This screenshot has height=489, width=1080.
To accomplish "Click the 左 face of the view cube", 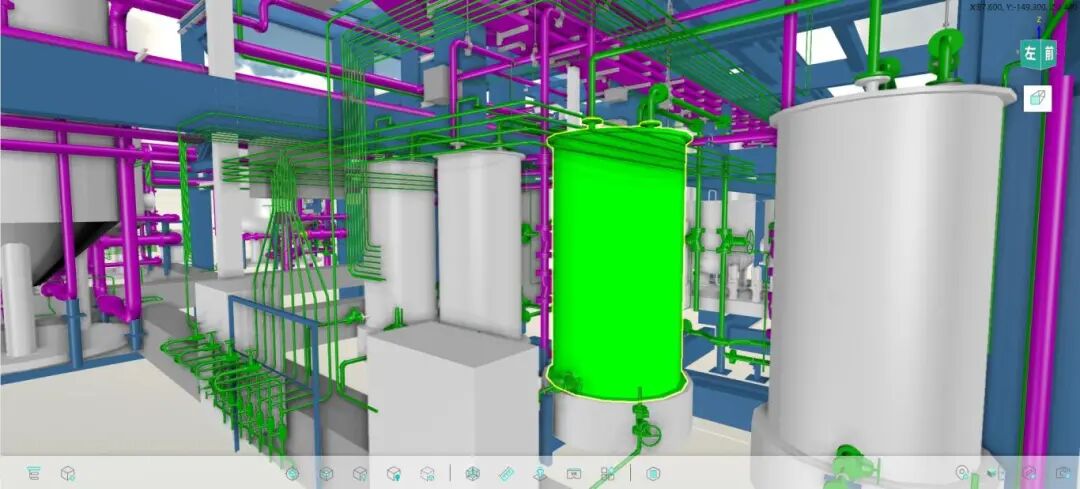I will [x=1029, y=54].
